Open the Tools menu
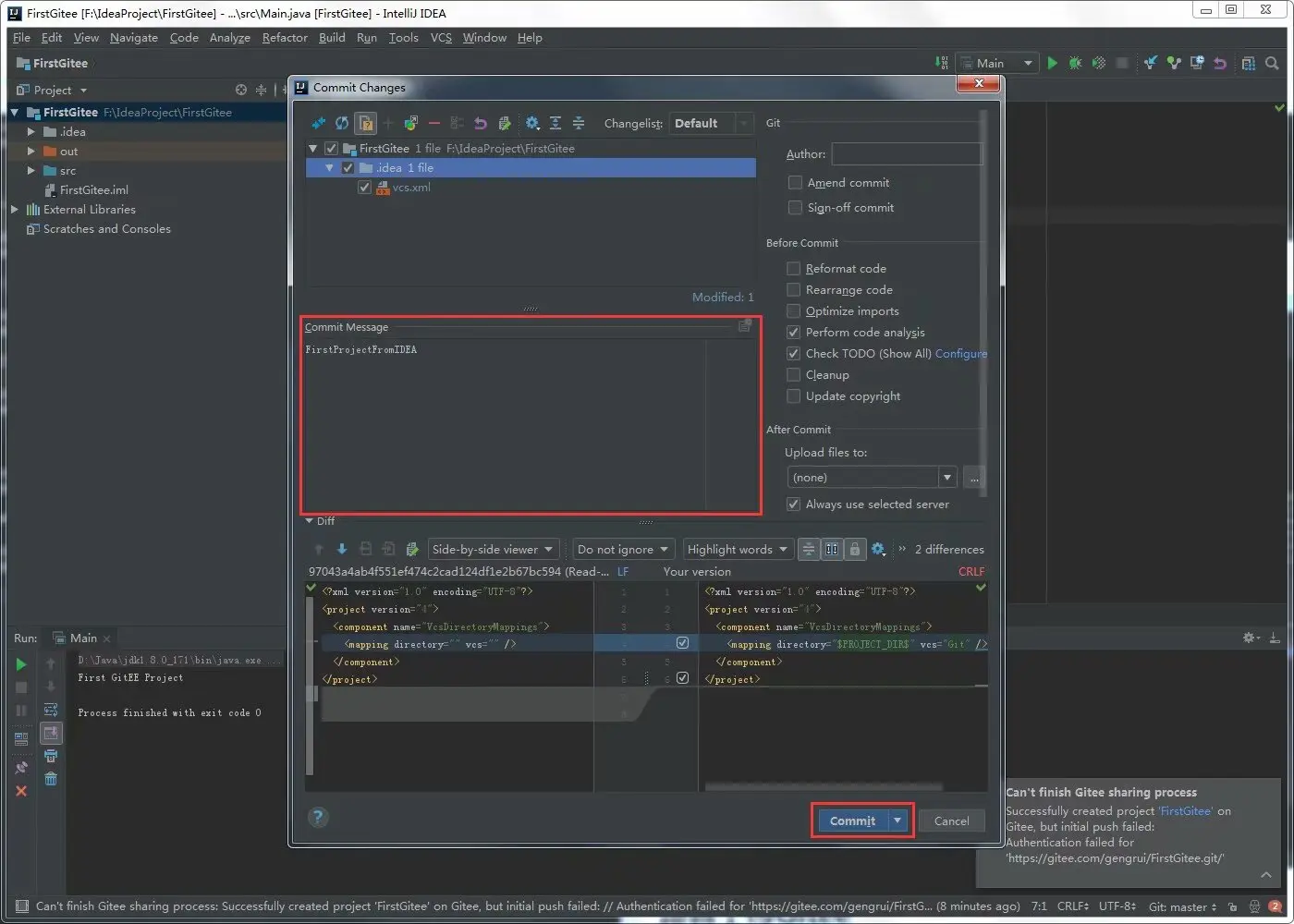Image resolution: width=1294 pixels, height=924 pixels. point(404,38)
